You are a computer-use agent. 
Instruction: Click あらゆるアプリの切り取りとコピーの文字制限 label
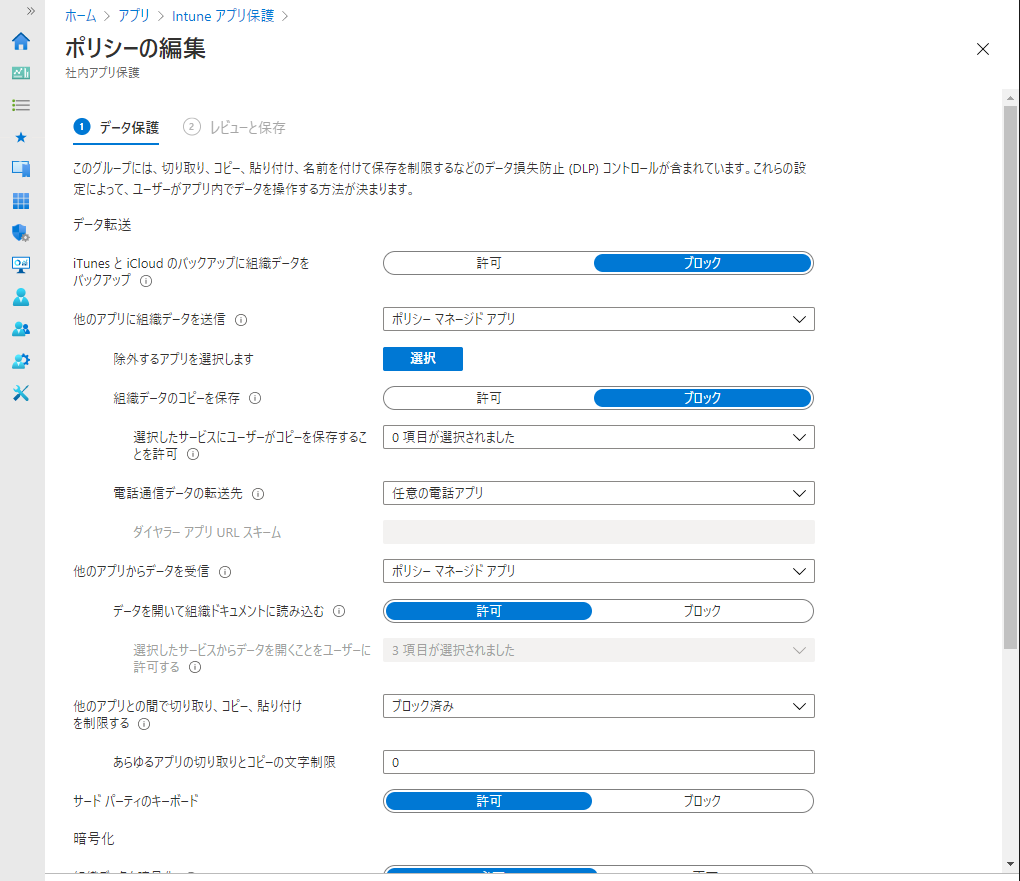[224, 762]
